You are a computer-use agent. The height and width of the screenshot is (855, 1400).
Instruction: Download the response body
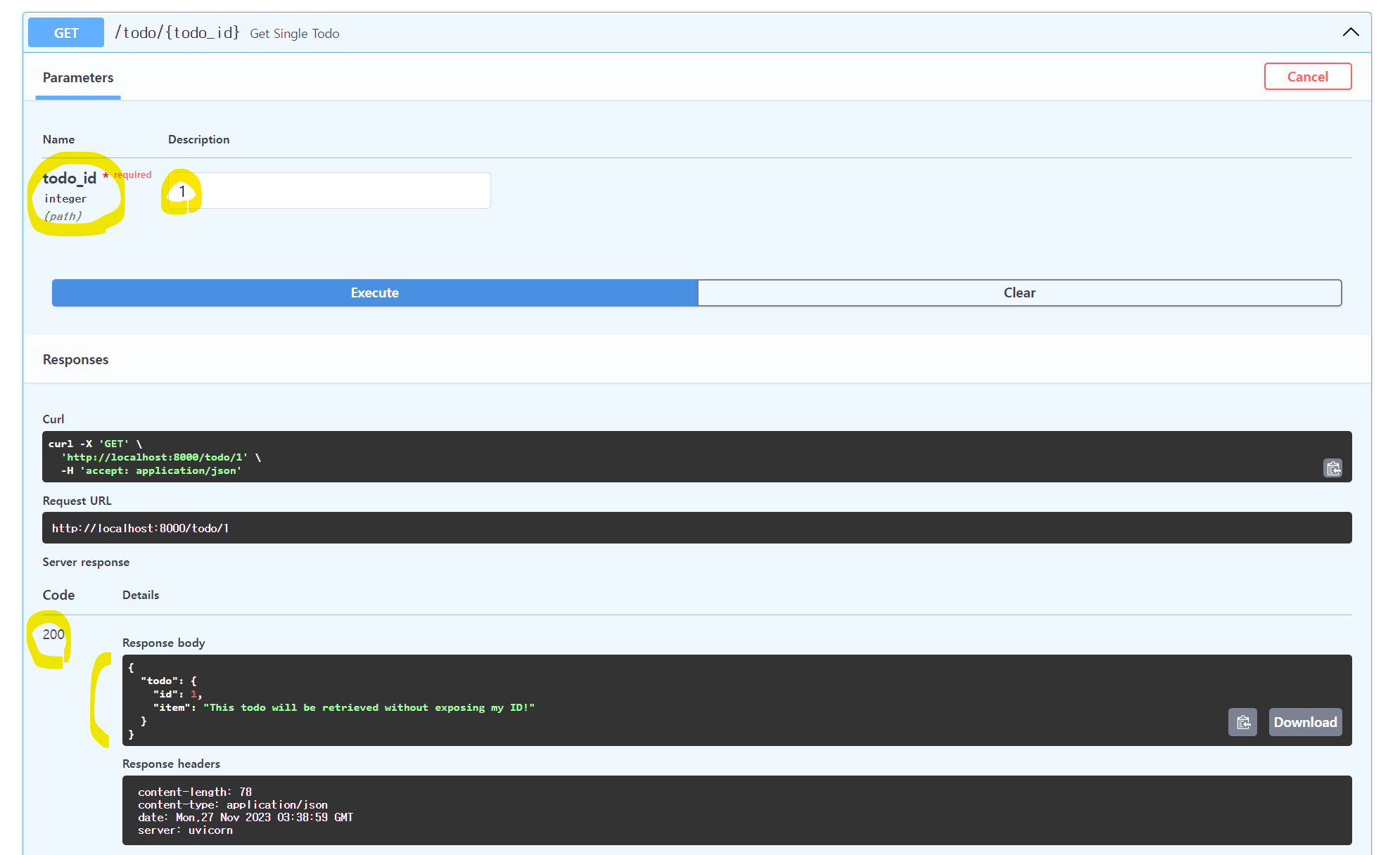point(1304,722)
